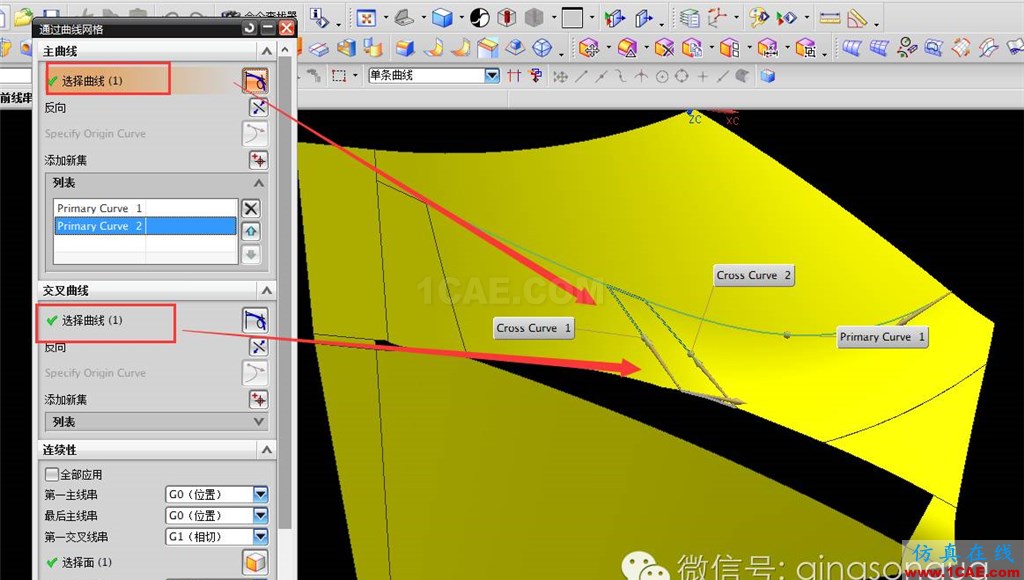
Task: Enable the 全部应用 checkbox
Action: coord(52,474)
